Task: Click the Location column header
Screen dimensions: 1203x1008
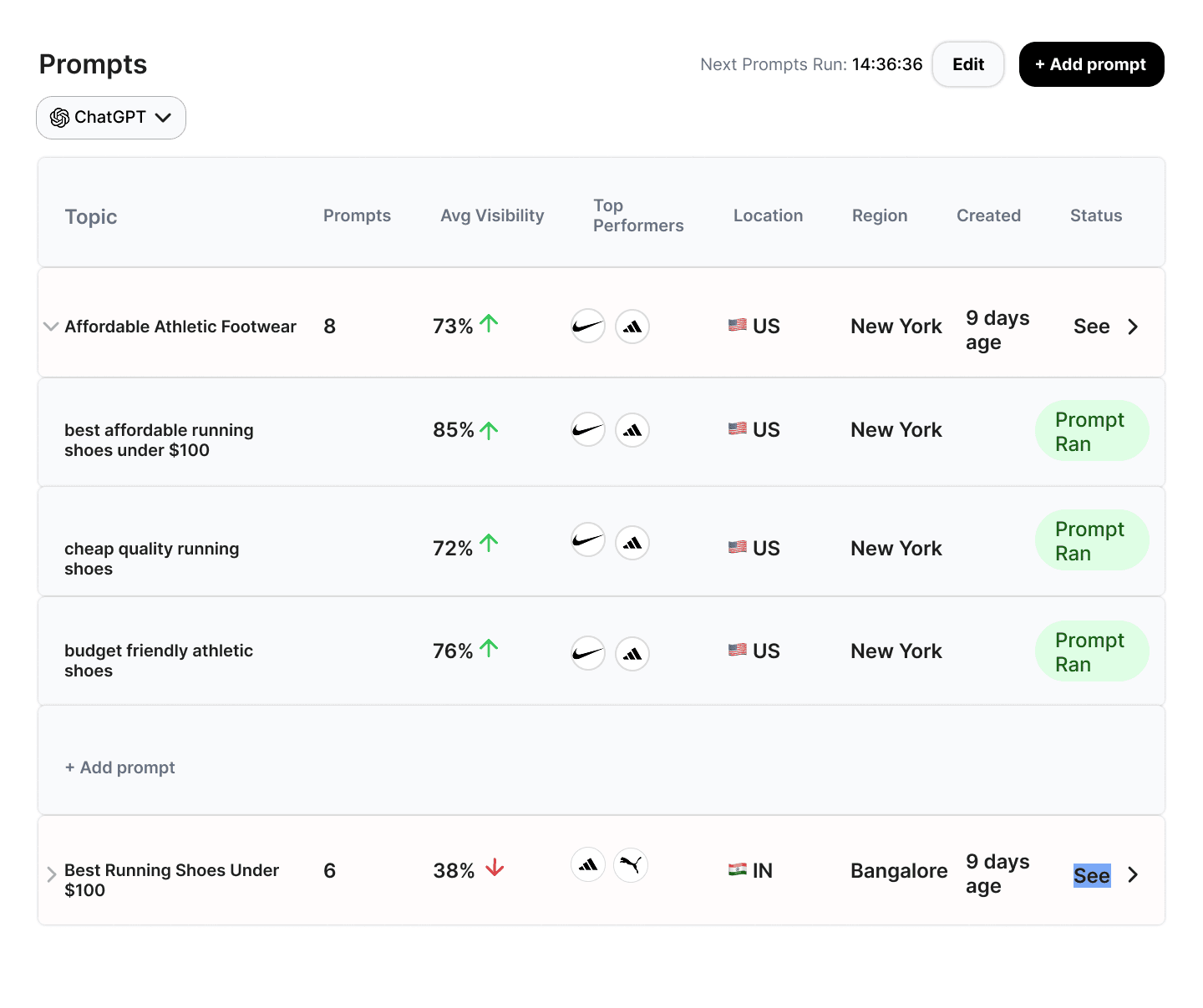Action: coord(768,215)
